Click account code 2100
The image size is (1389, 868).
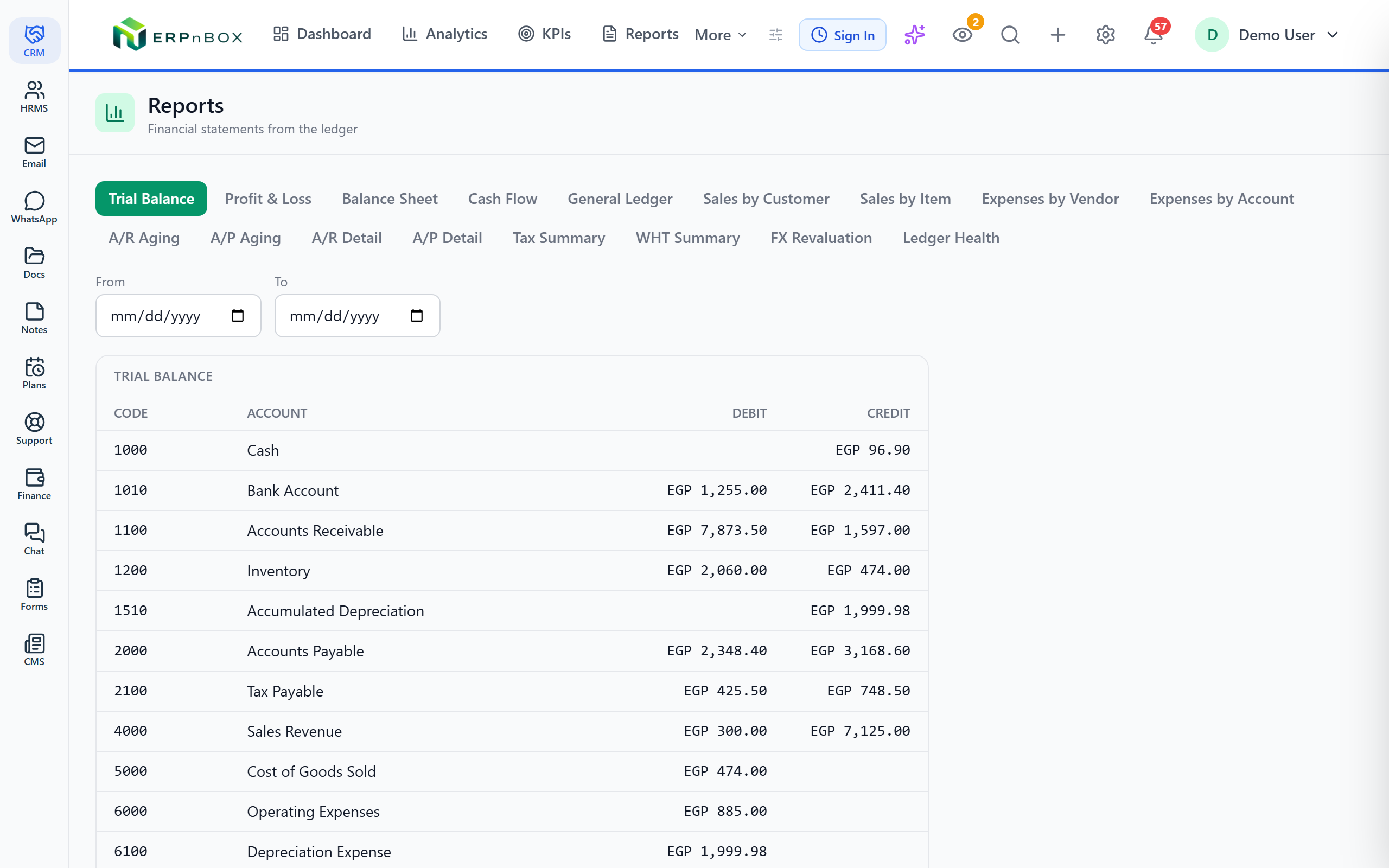pos(130,691)
